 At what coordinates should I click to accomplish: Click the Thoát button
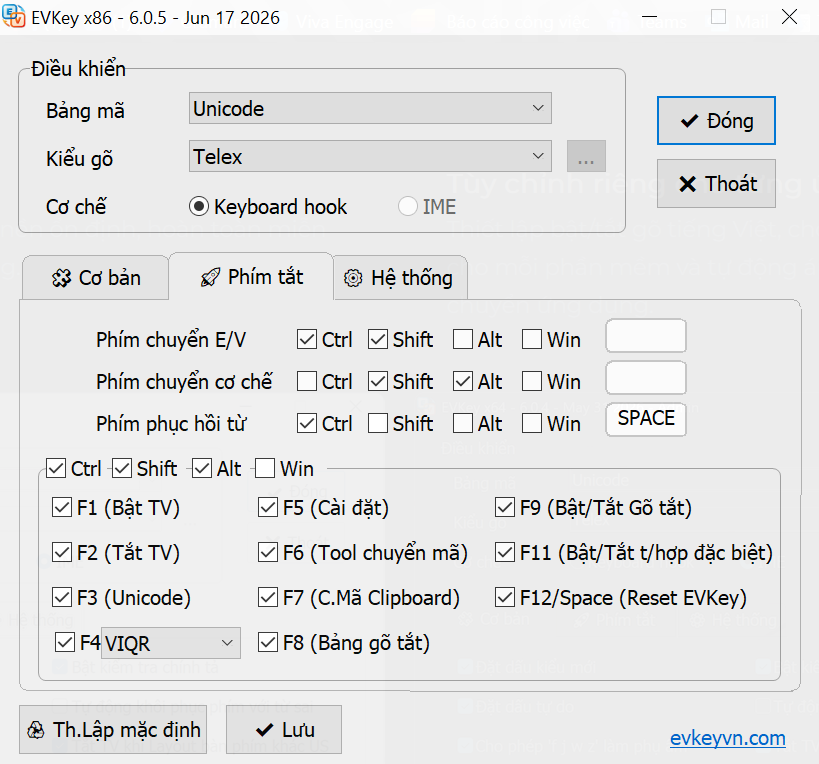[716, 184]
